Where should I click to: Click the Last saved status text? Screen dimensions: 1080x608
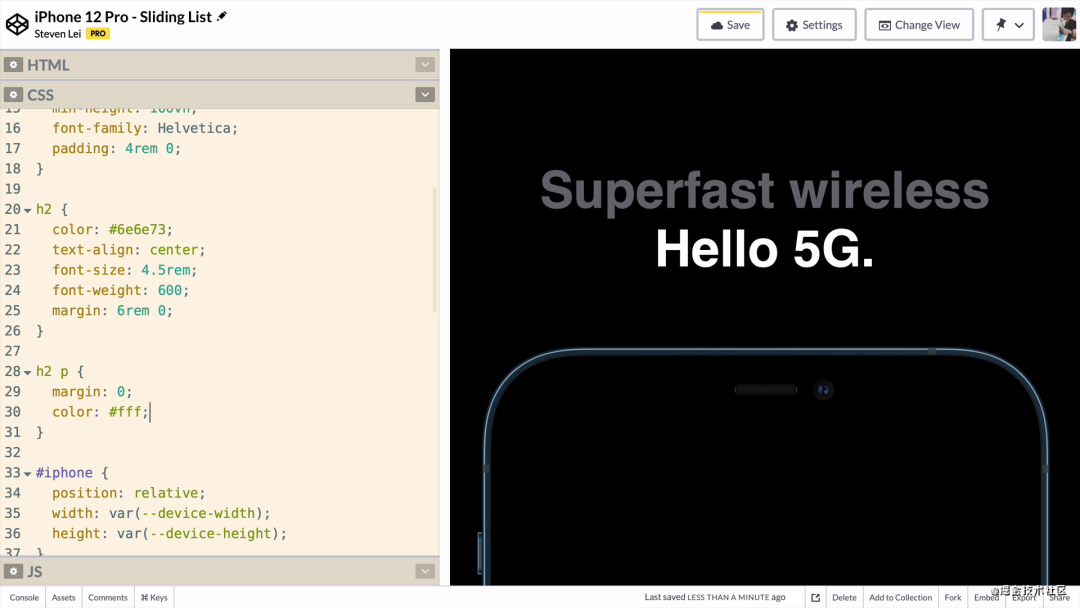point(715,597)
